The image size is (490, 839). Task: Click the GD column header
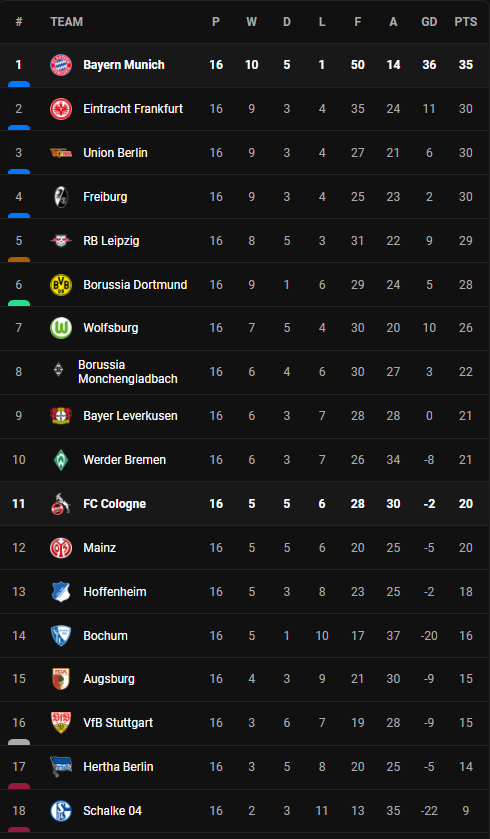[x=430, y=22]
